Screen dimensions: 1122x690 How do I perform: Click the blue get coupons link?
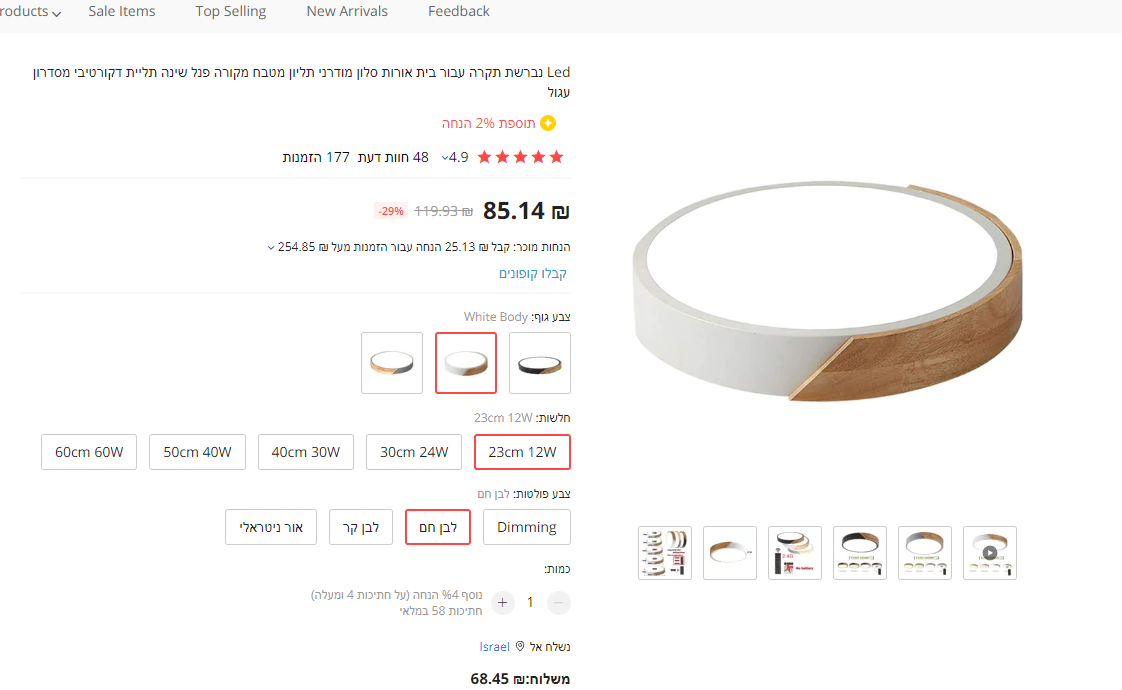tap(533, 274)
